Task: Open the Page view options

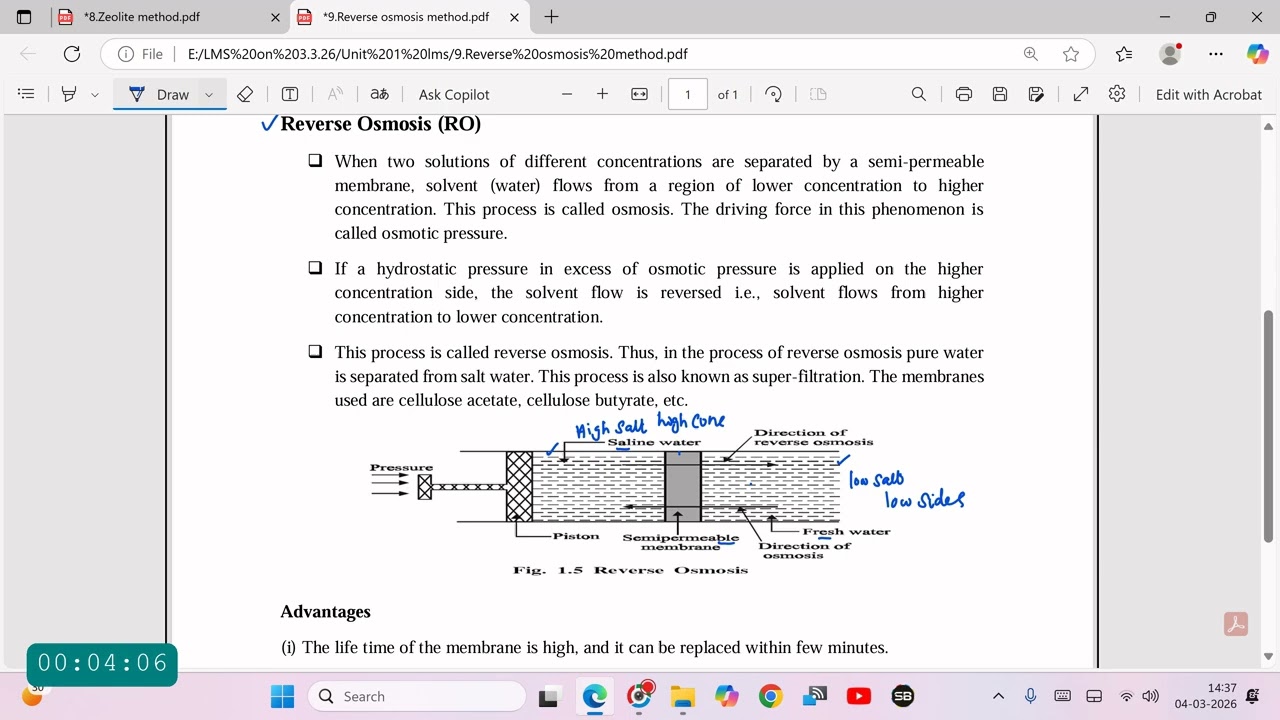Action: click(x=818, y=94)
